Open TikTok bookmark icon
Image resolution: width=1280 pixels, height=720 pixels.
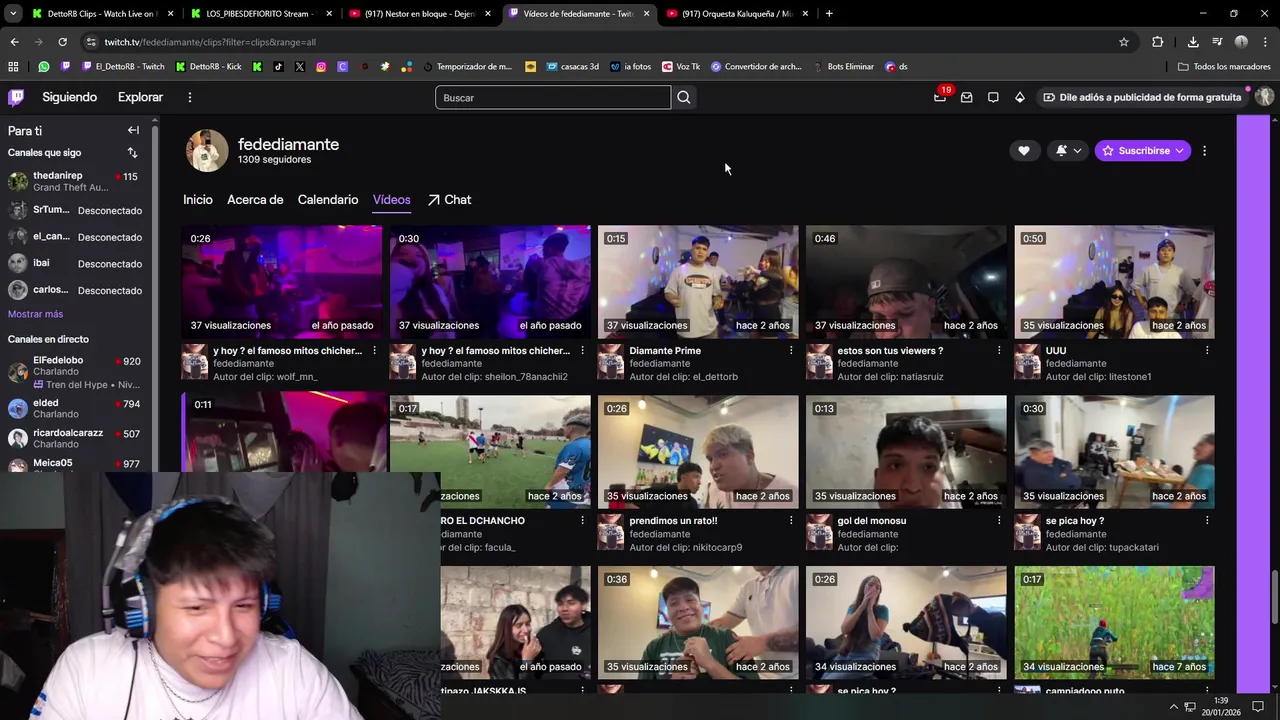coord(278,67)
